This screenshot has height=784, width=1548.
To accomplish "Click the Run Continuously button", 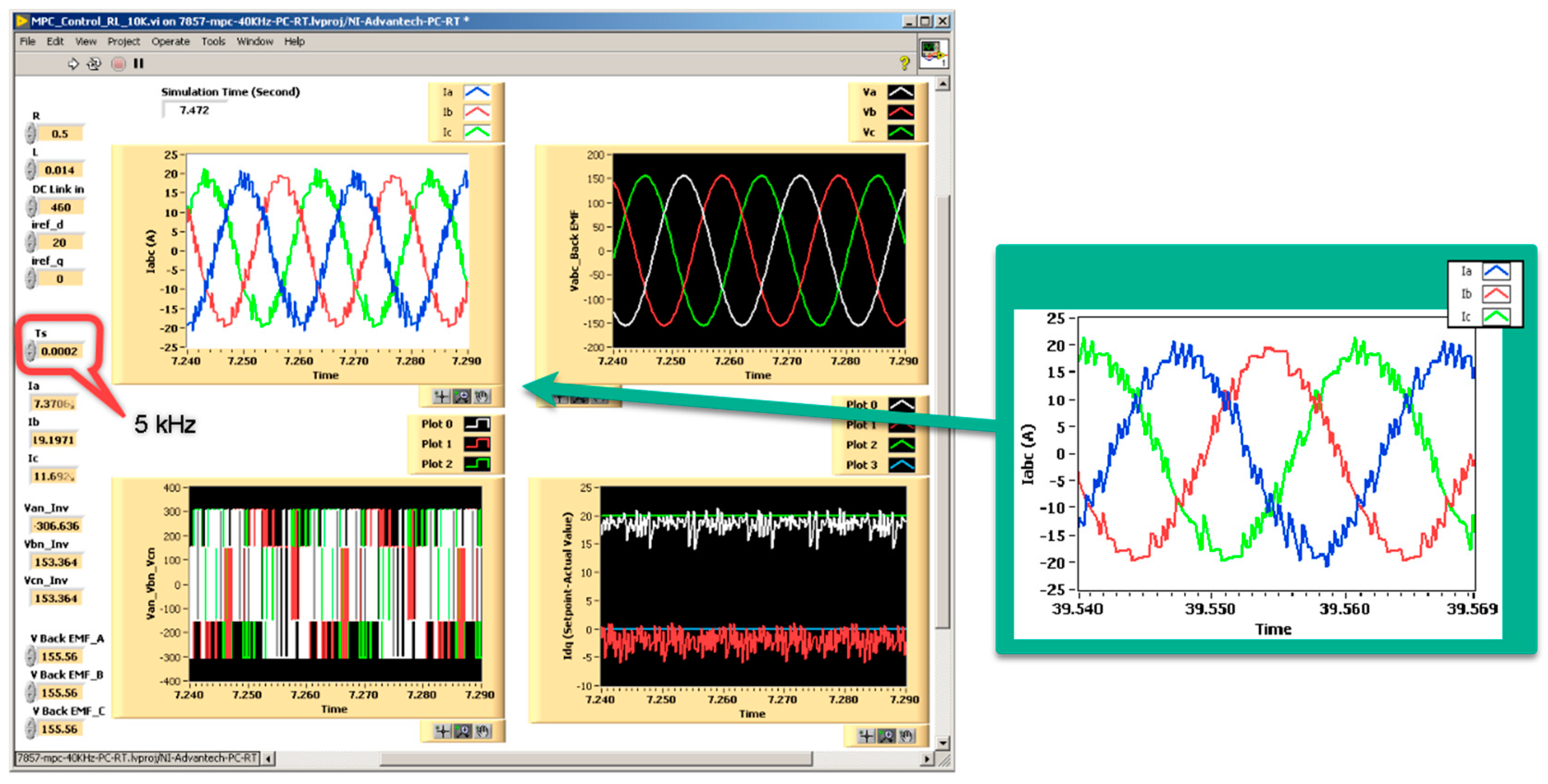I will pyautogui.click(x=94, y=64).
